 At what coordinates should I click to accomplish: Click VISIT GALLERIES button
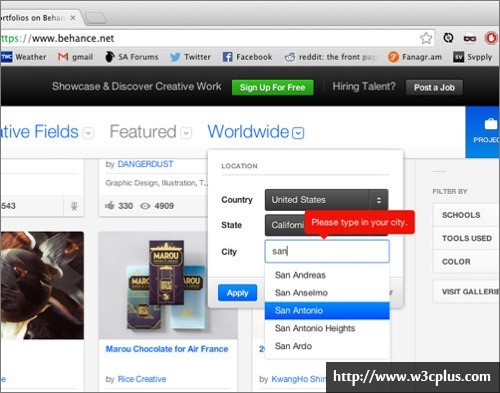point(466,291)
